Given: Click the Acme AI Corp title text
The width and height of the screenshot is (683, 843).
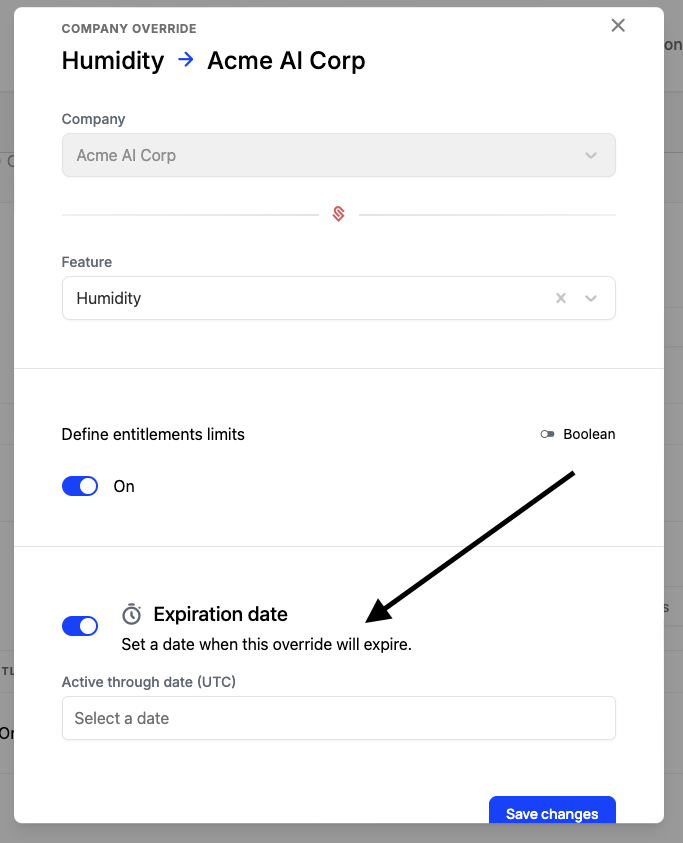Looking at the screenshot, I should point(286,60).
